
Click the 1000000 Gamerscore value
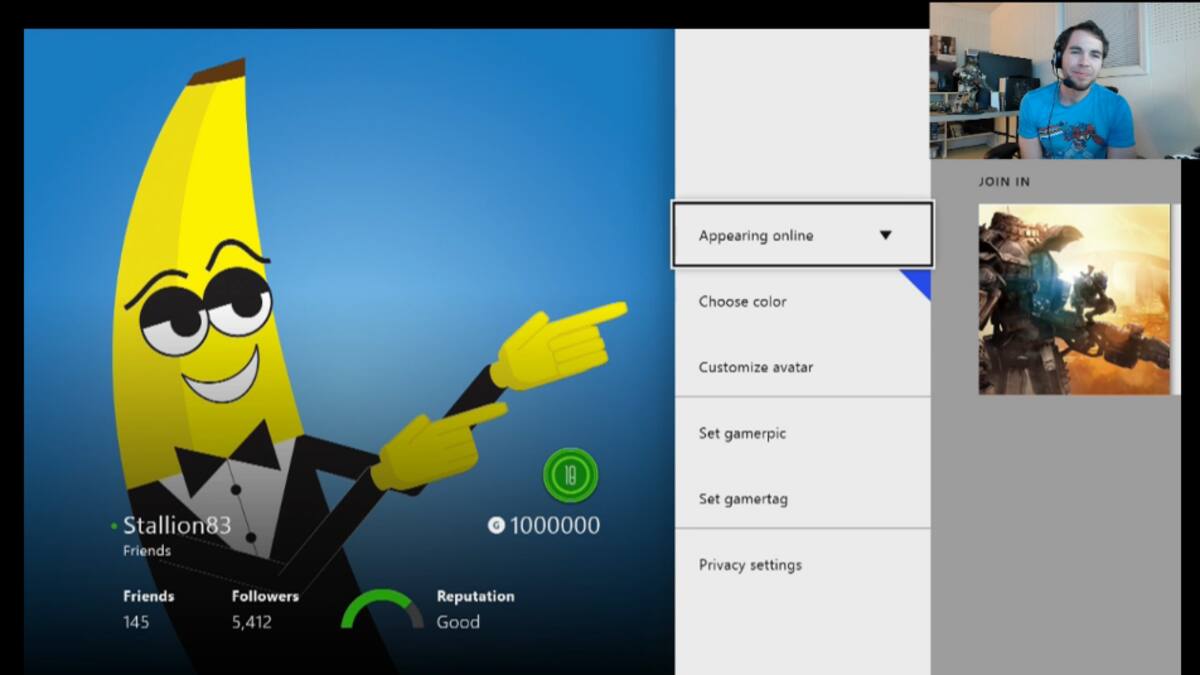tap(555, 526)
